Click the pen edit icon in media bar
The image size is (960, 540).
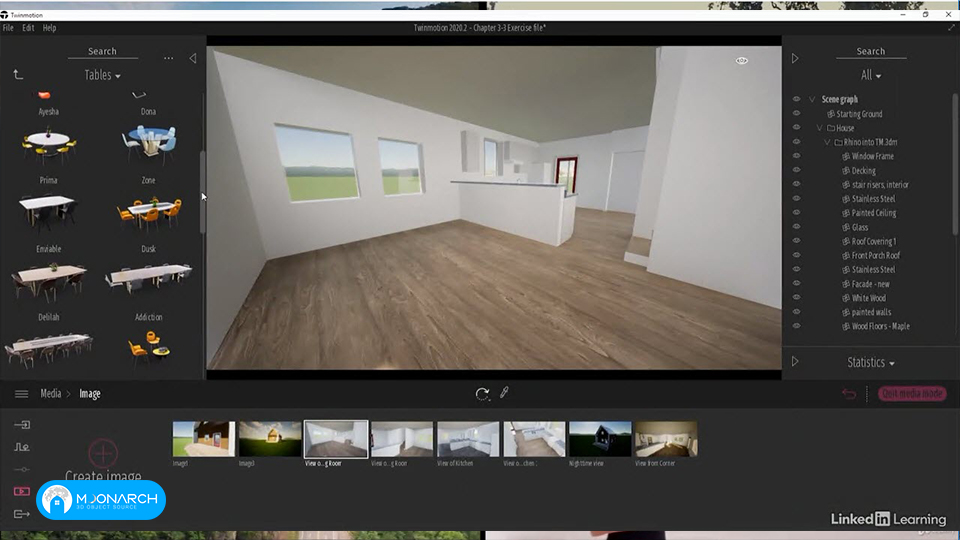click(504, 392)
